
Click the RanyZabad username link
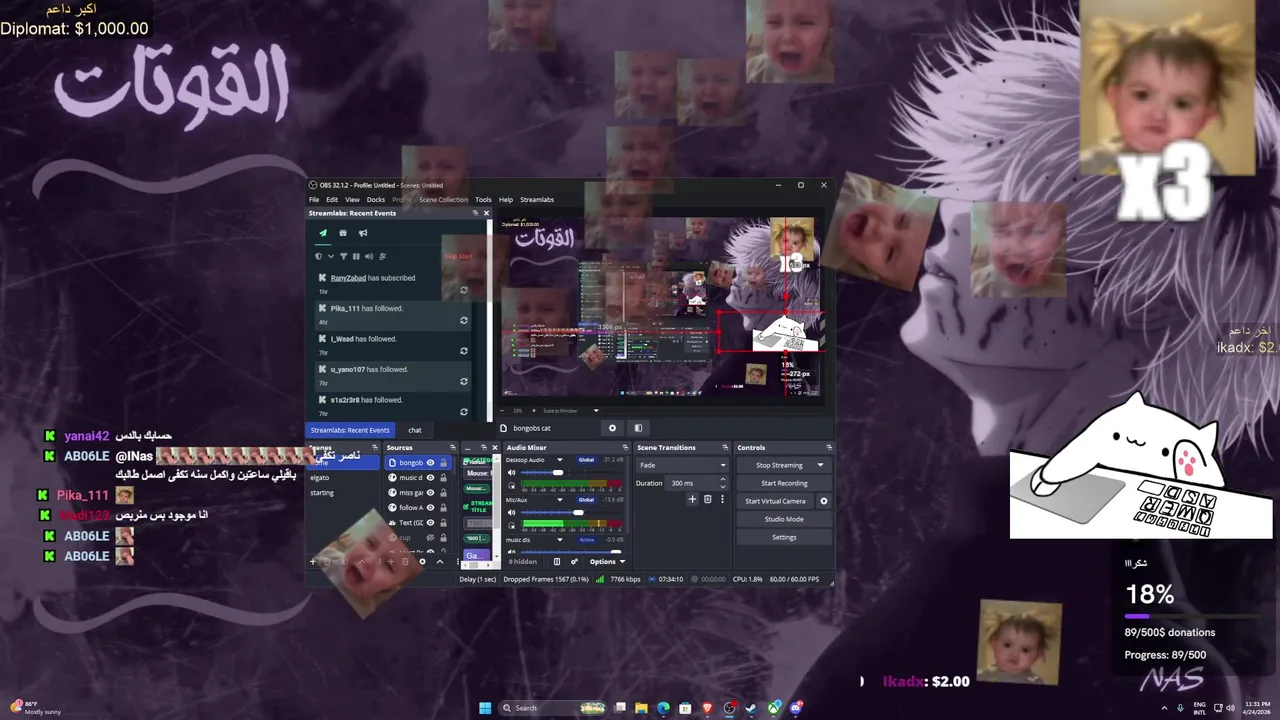tap(348, 278)
